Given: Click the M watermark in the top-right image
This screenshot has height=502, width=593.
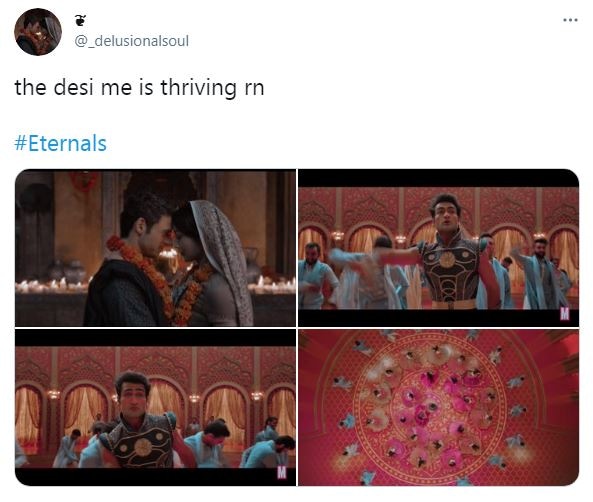Looking at the screenshot, I should 565,314.
